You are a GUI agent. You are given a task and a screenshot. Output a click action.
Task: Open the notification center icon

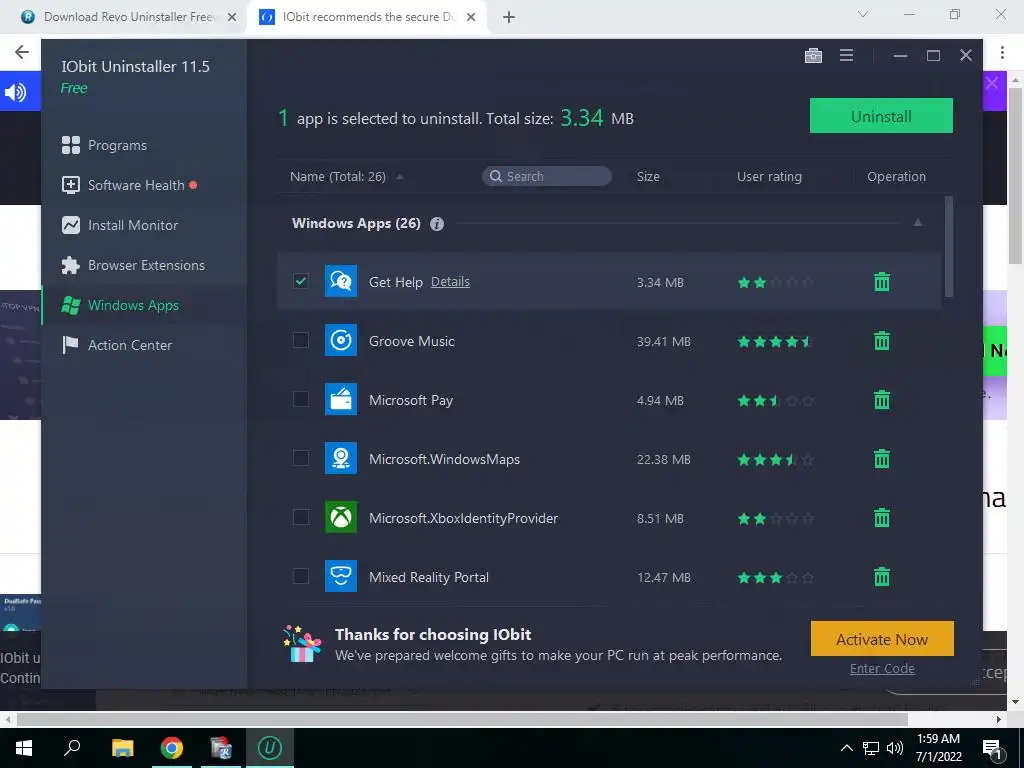tap(993, 749)
